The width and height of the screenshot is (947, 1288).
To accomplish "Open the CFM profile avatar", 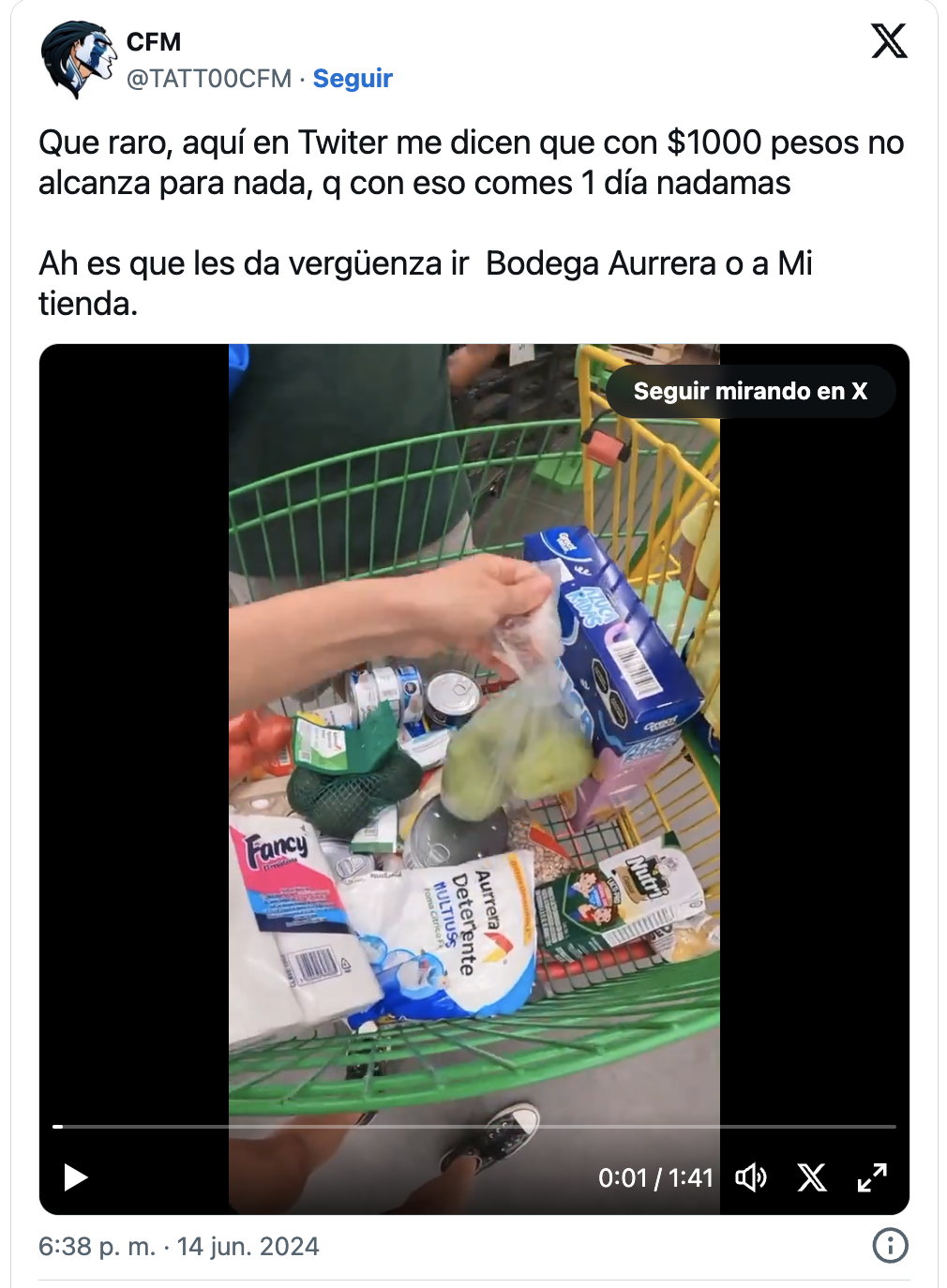I will [78, 60].
